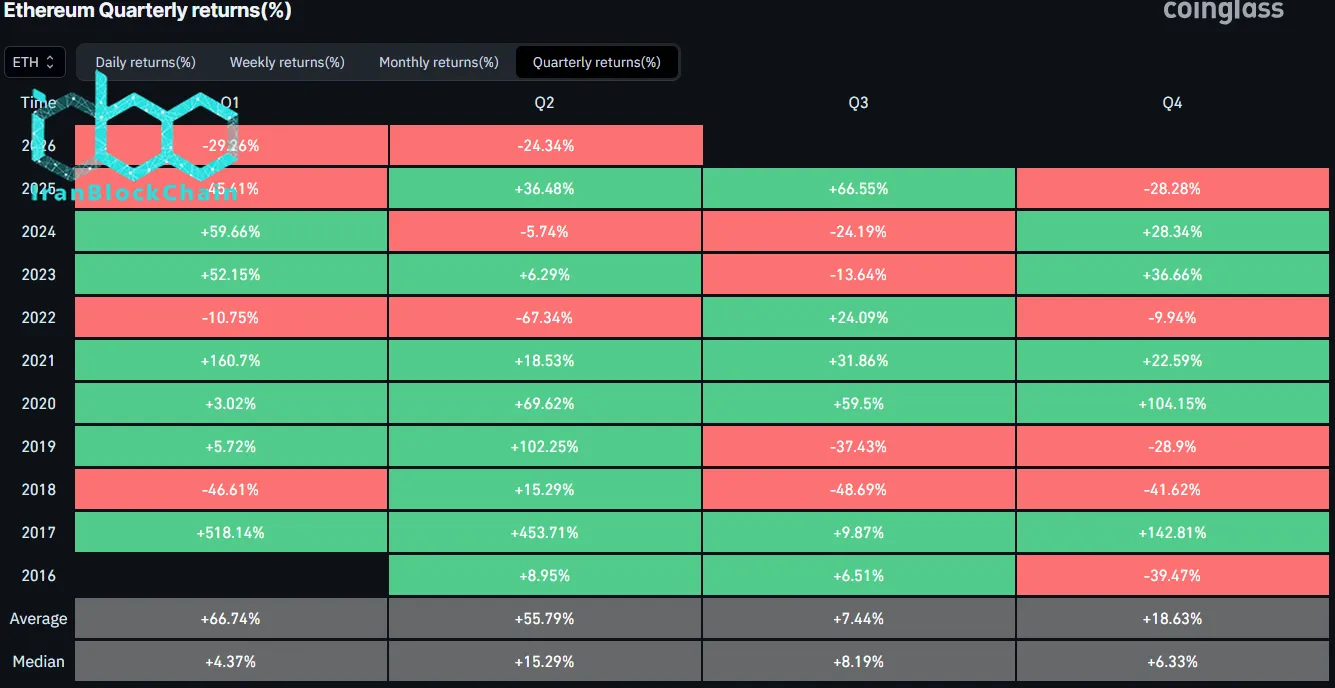Screen dimensions: 1335x688
Task: Click the 2022 row label
Action: pyautogui.click(x=39, y=317)
